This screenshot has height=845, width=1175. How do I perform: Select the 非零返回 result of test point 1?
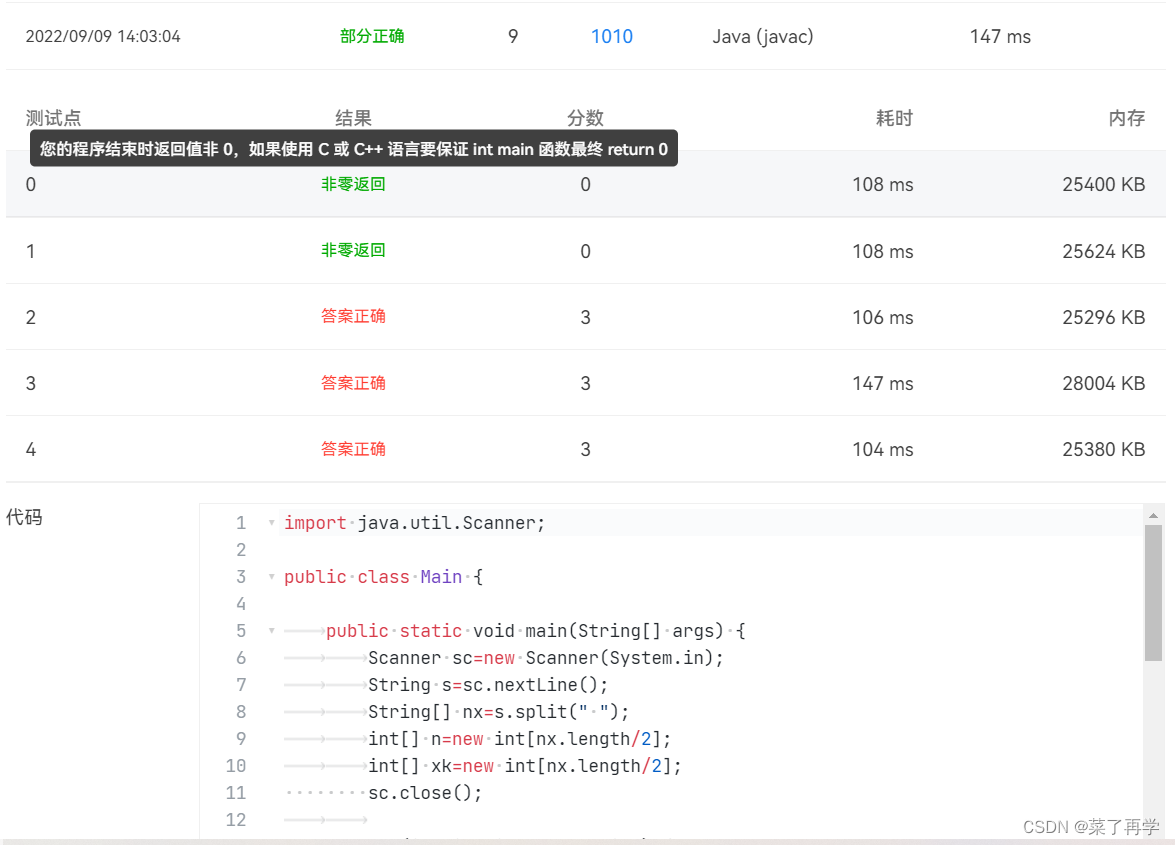tap(353, 250)
